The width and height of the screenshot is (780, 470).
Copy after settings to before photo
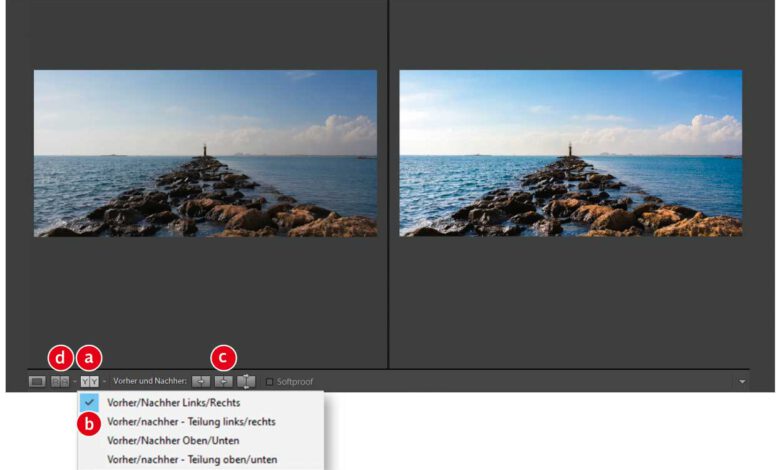tap(224, 381)
